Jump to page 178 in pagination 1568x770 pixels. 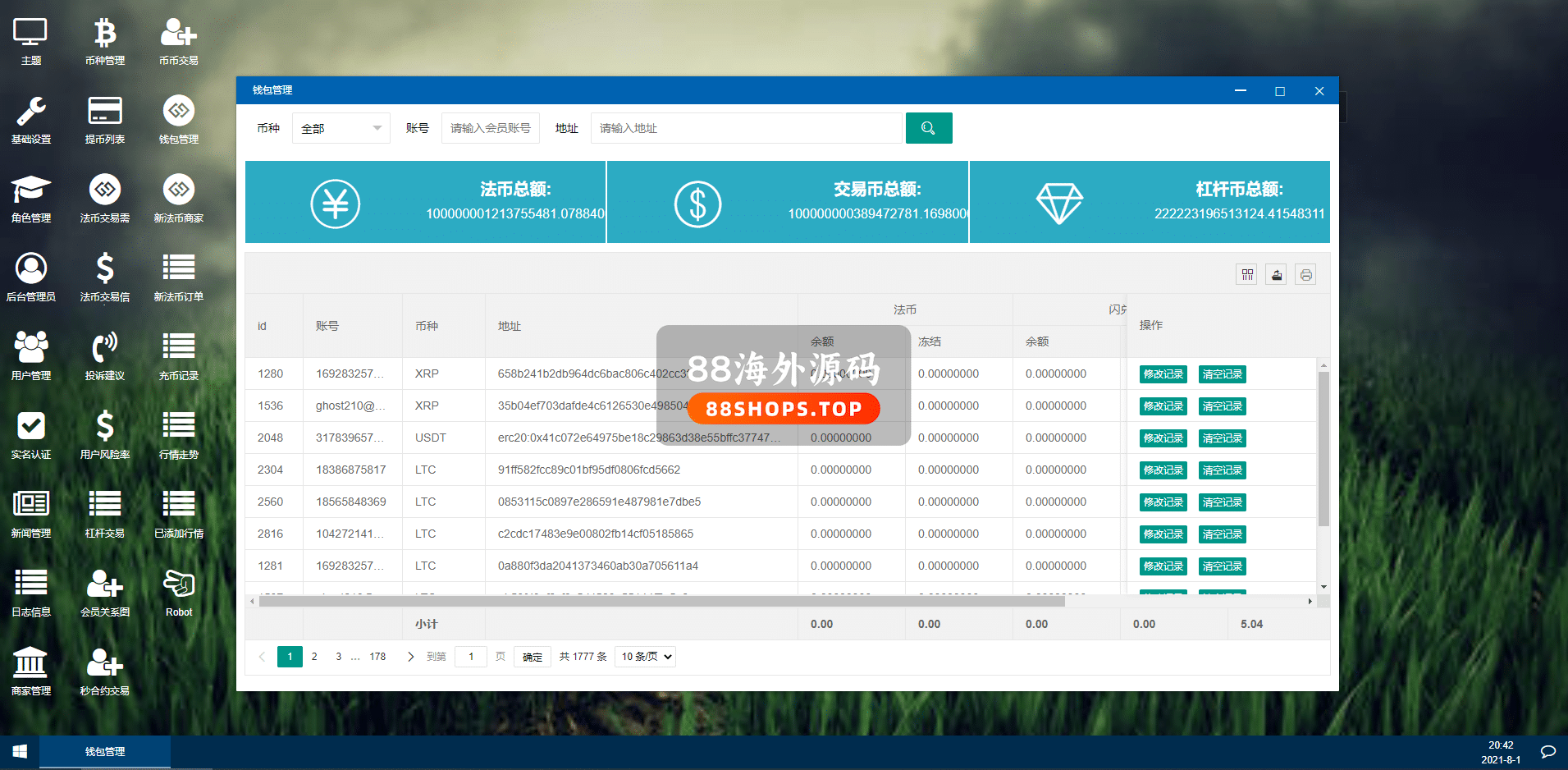tap(377, 657)
